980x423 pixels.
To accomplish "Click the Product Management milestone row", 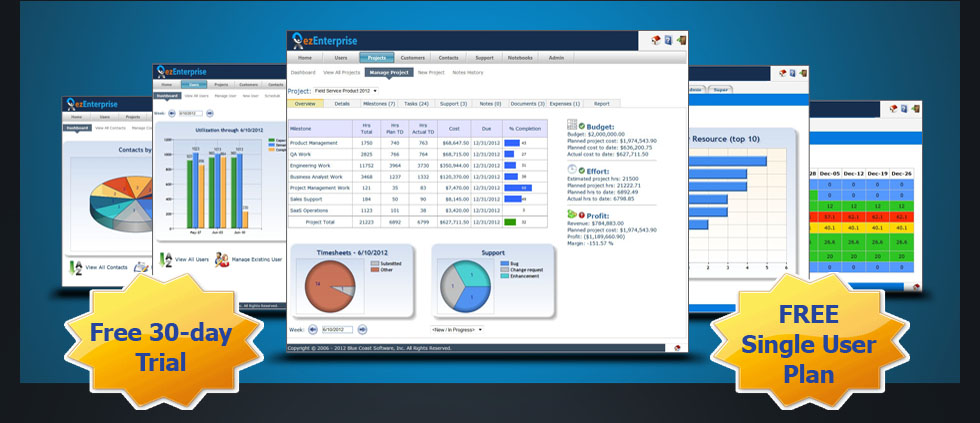I will coord(418,142).
